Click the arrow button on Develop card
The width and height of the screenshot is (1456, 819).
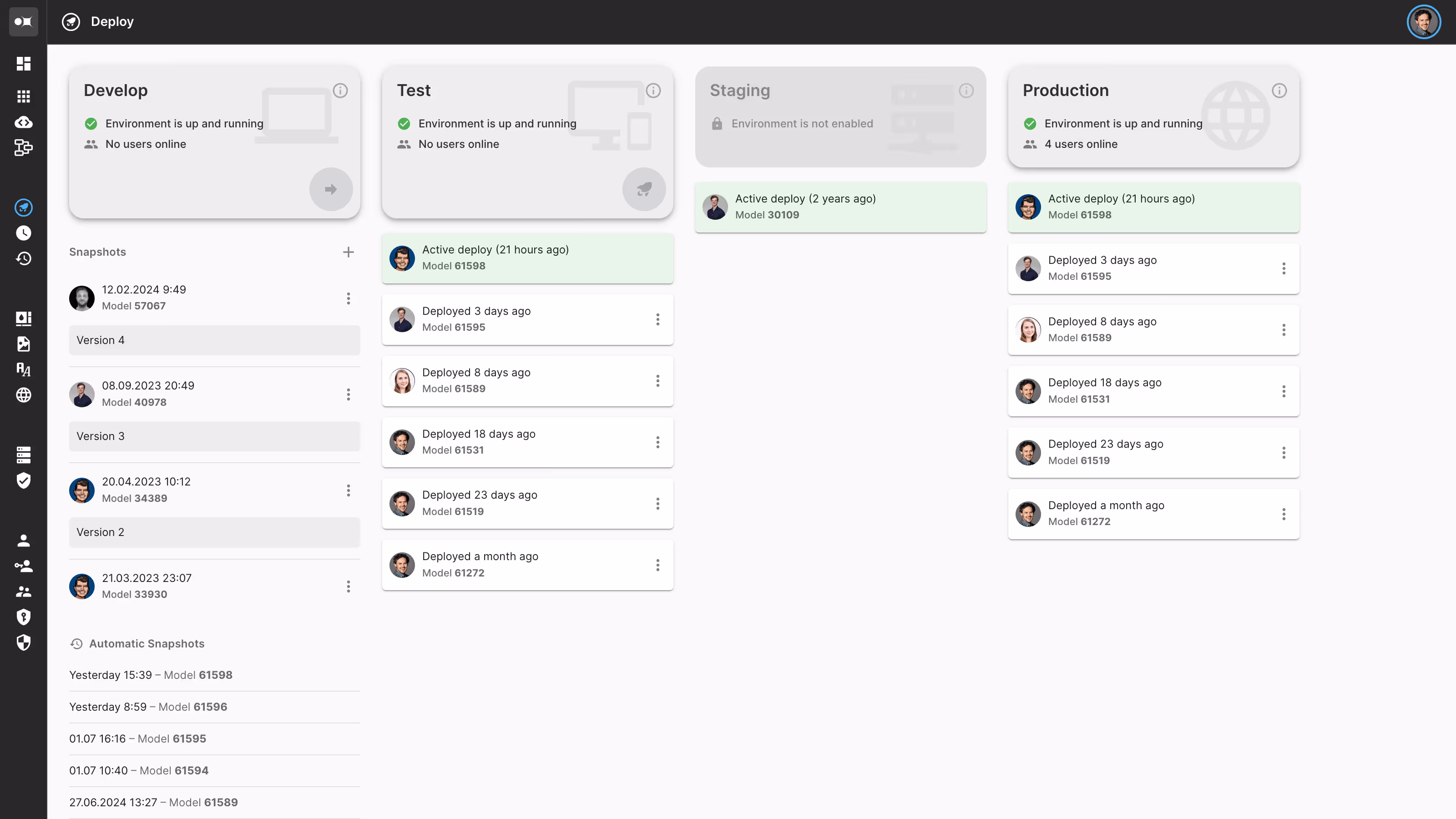coord(331,189)
